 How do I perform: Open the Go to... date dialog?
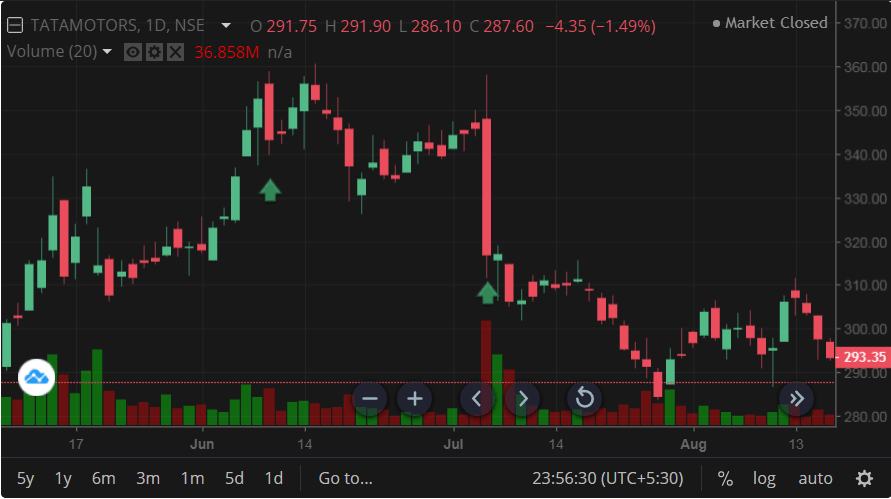coord(345,479)
